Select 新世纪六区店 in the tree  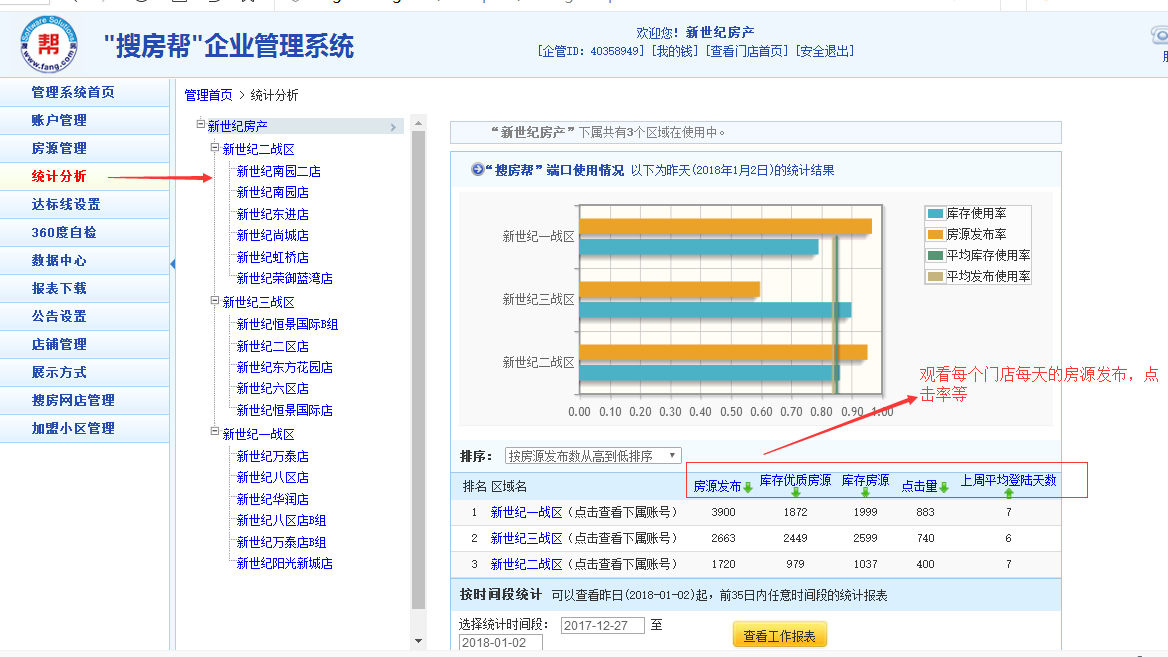(x=273, y=388)
